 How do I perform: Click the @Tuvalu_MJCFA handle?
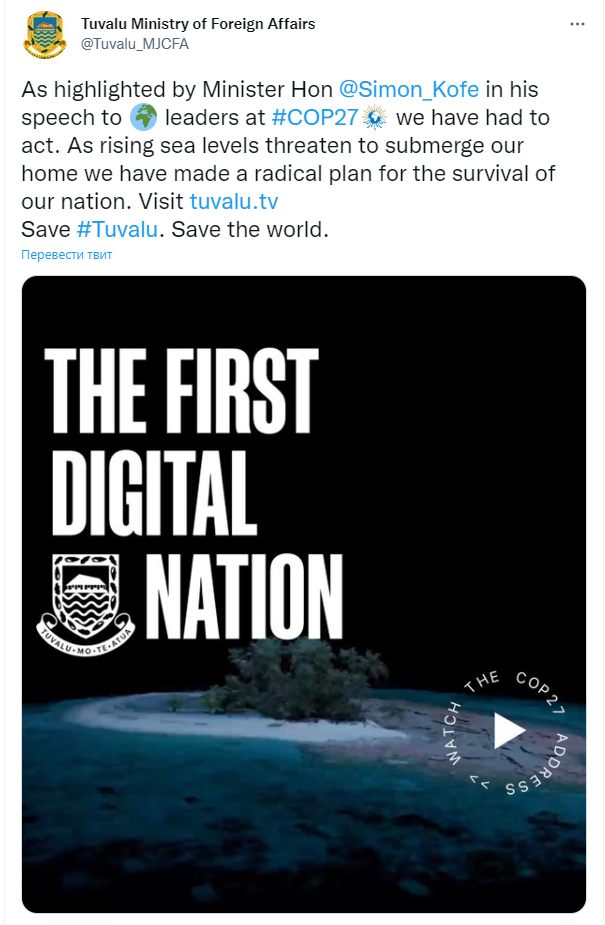(135, 44)
